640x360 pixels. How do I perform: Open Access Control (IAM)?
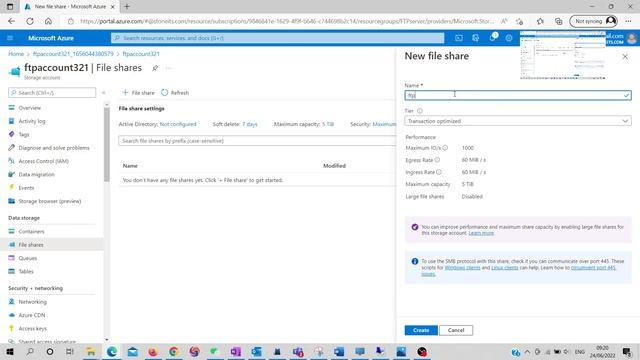pos(43,161)
